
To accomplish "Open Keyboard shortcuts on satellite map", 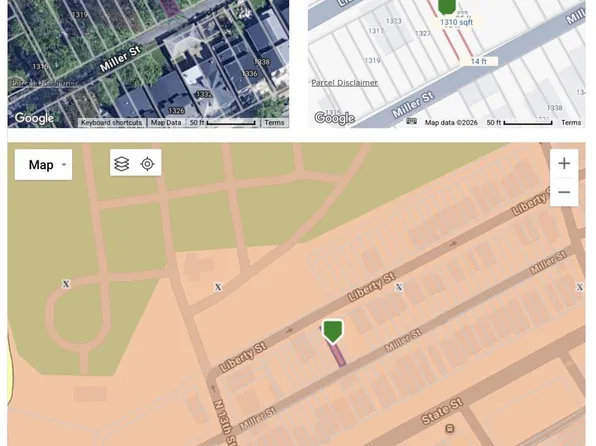I will point(111,122).
